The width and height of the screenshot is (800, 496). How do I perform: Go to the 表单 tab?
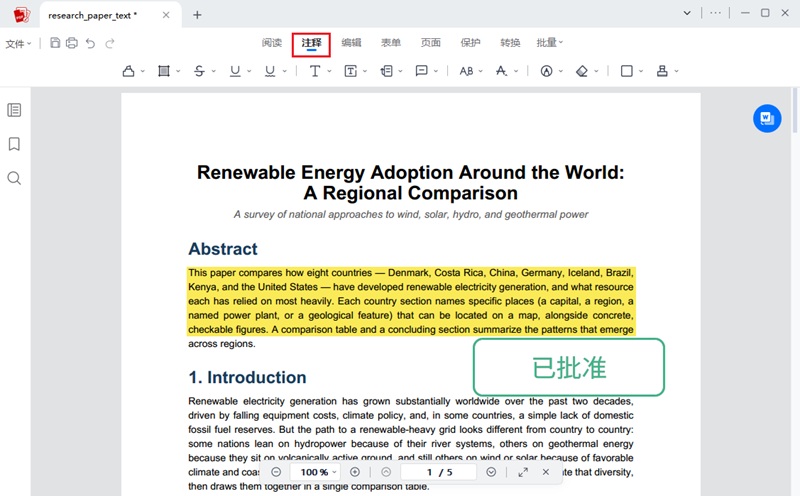point(391,43)
